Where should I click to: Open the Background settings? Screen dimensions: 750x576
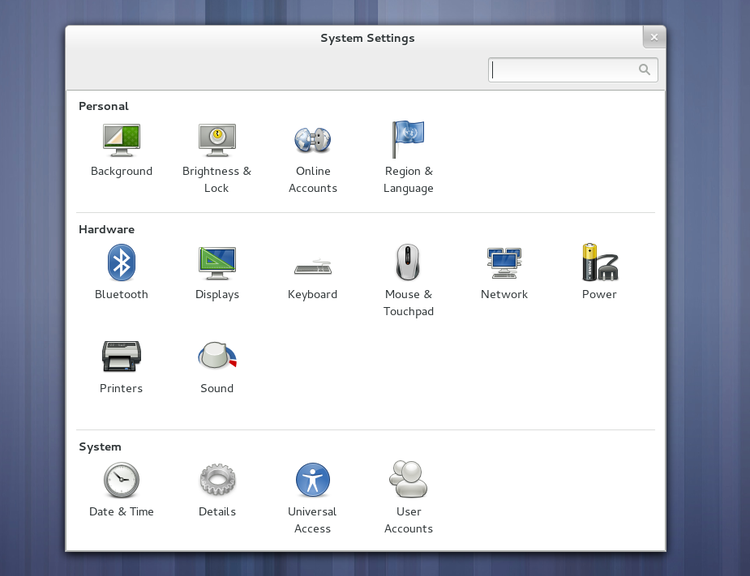121,141
